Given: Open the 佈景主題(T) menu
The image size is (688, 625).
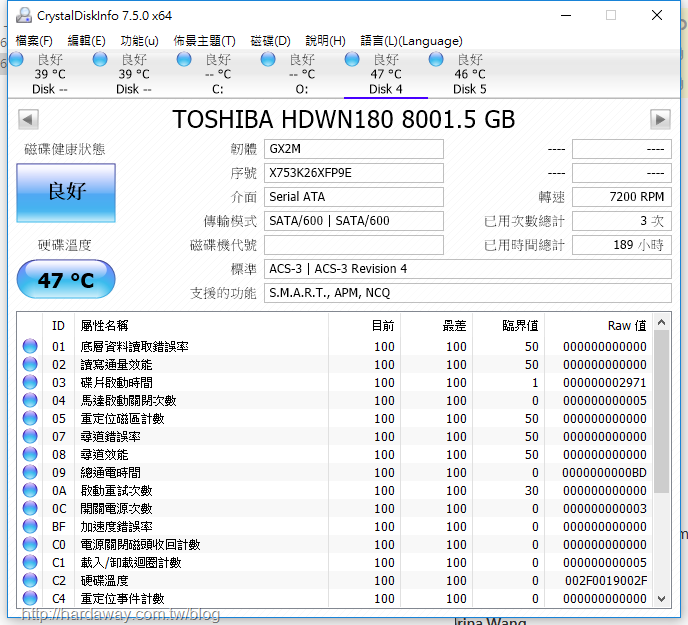Looking at the screenshot, I should [204, 41].
